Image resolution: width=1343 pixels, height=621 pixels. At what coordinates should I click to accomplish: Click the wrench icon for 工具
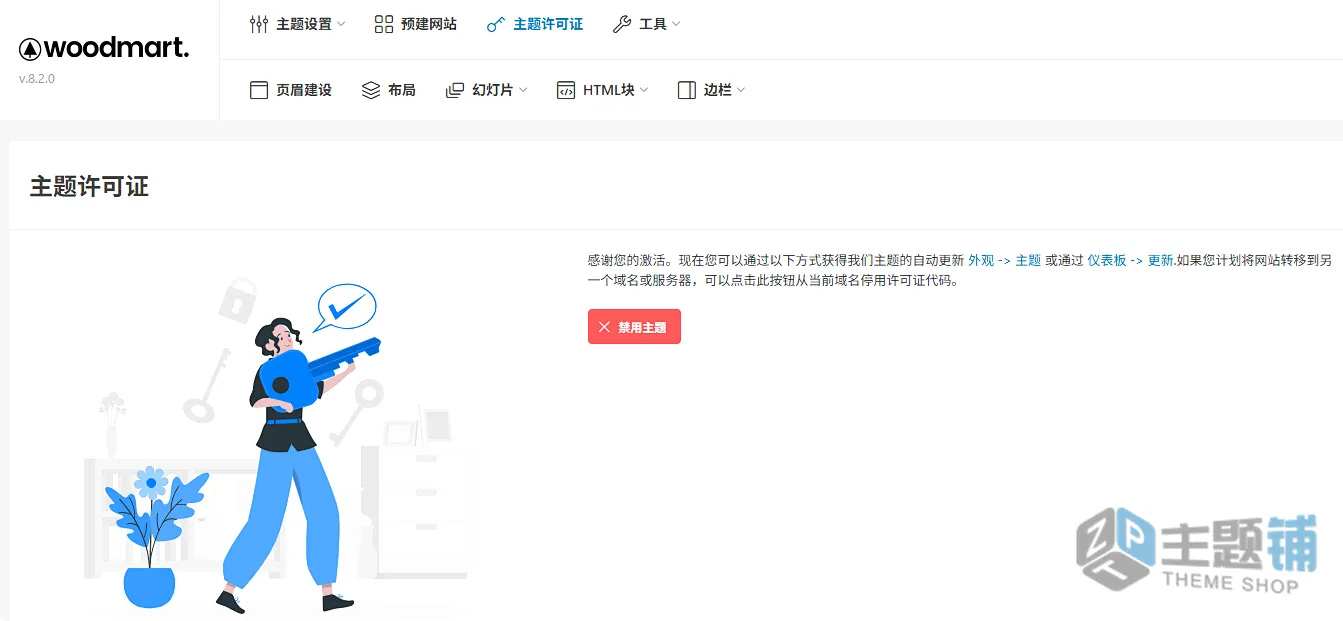(x=622, y=24)
